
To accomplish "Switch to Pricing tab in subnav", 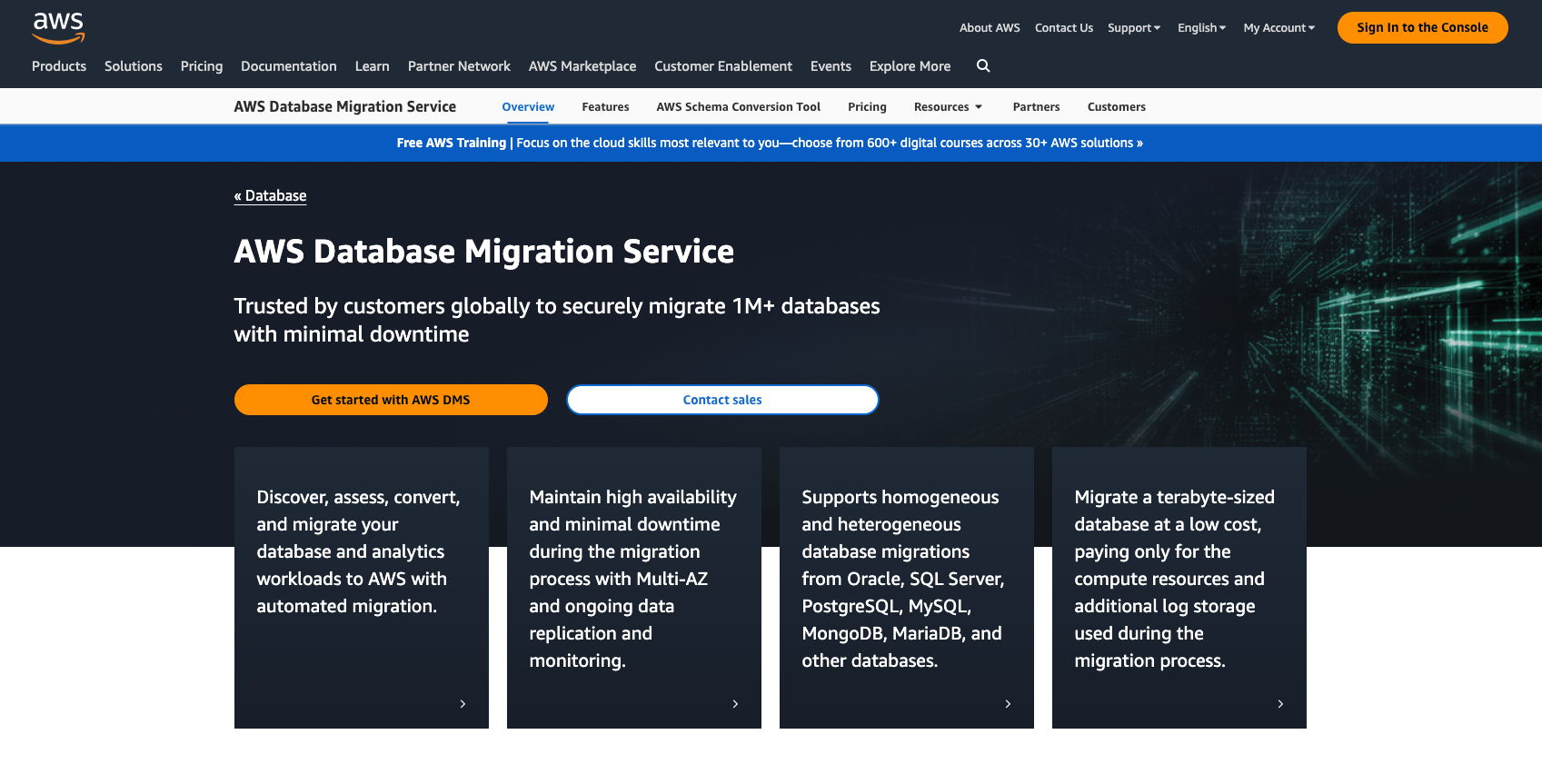I will click(x=867, y=107).
